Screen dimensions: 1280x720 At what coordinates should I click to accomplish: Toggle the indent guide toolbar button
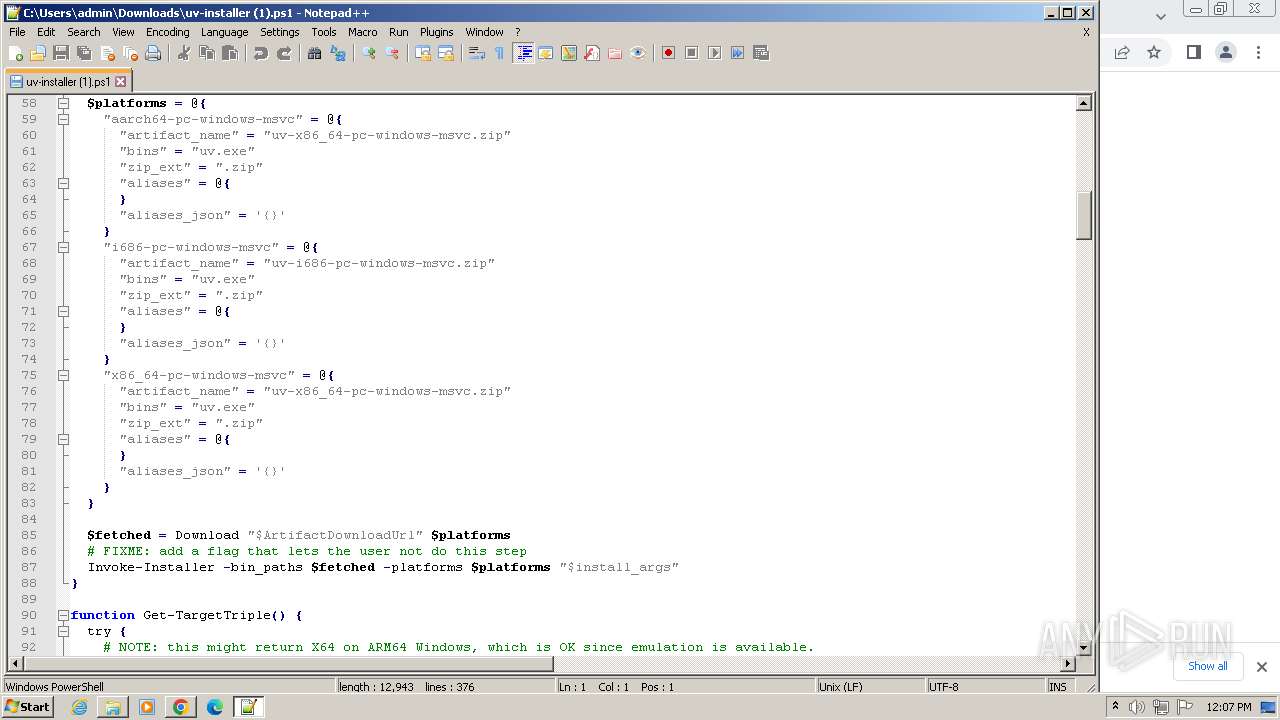[x=523, y=53]
